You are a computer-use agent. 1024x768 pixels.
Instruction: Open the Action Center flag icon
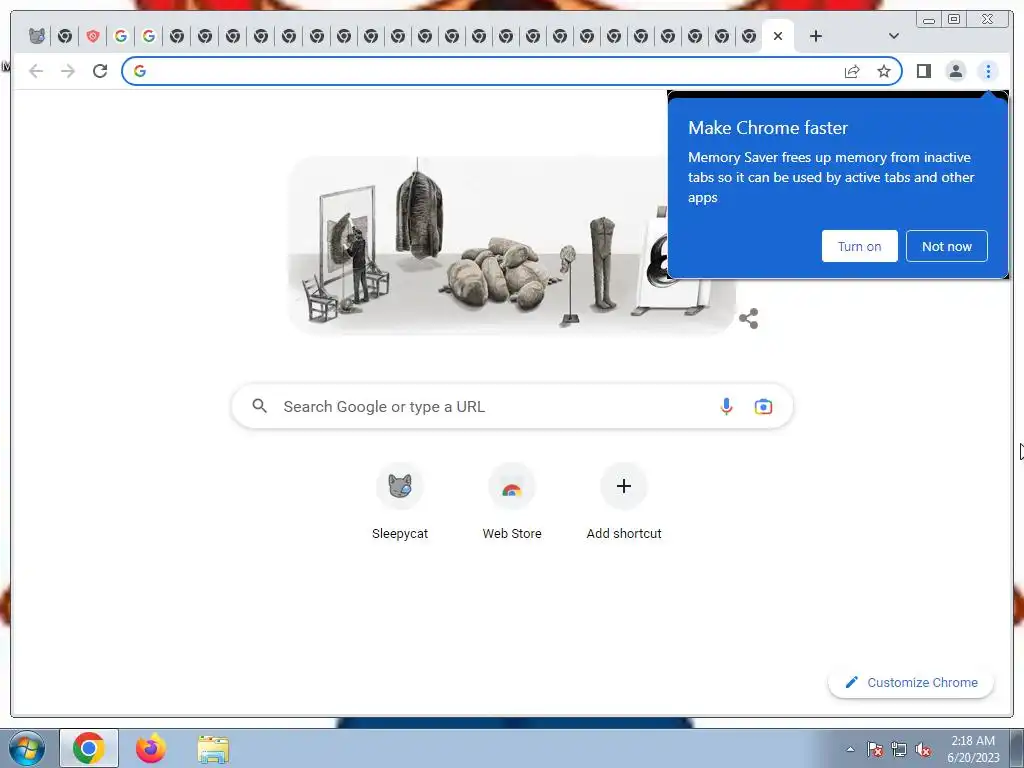pos(875,749)
